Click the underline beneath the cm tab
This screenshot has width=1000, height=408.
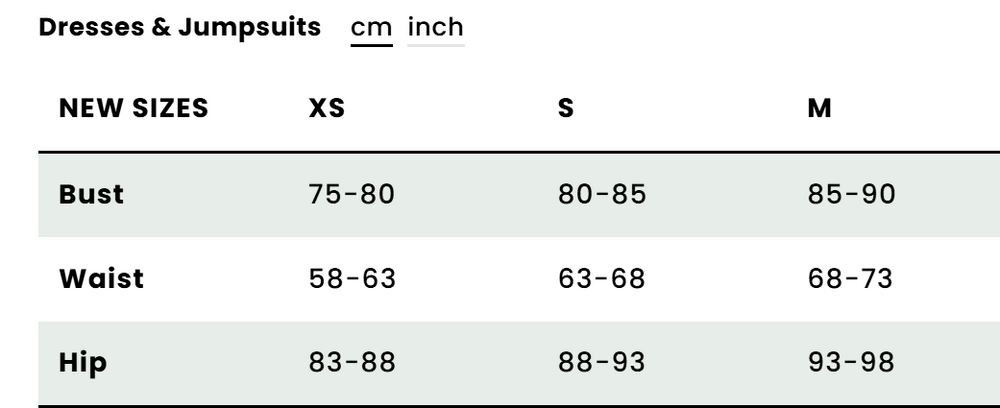click(x=371, y=45)
